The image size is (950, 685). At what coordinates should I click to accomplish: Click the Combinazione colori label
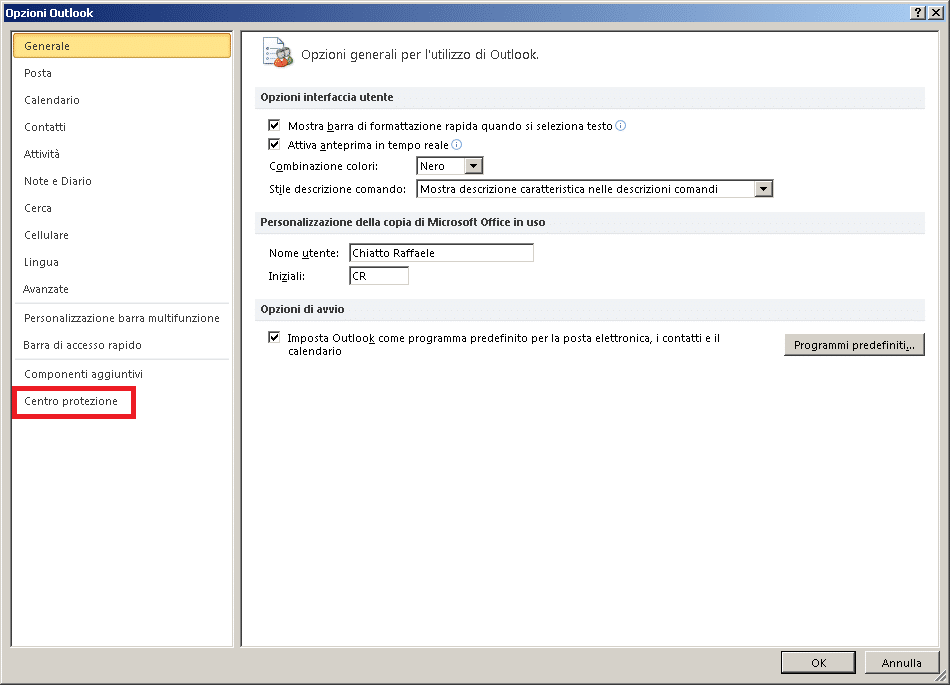(324, 166)
